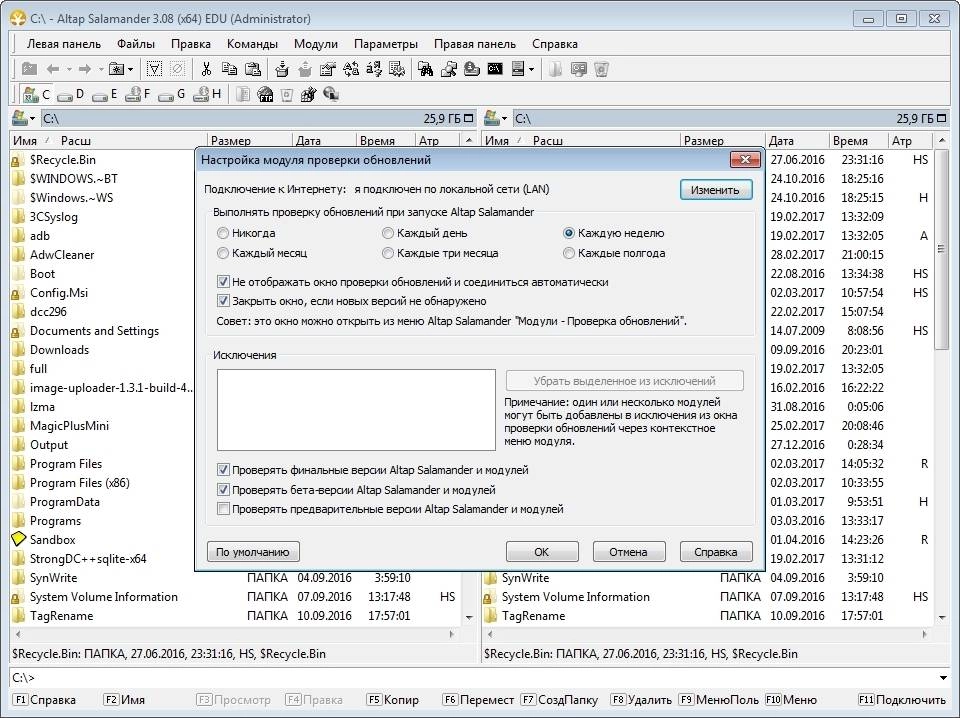Image resolution: width=960 pixels, height=718 pixels.
Task: Expand the forward history dropdown arrow
Action: click(x=100, y=69)
